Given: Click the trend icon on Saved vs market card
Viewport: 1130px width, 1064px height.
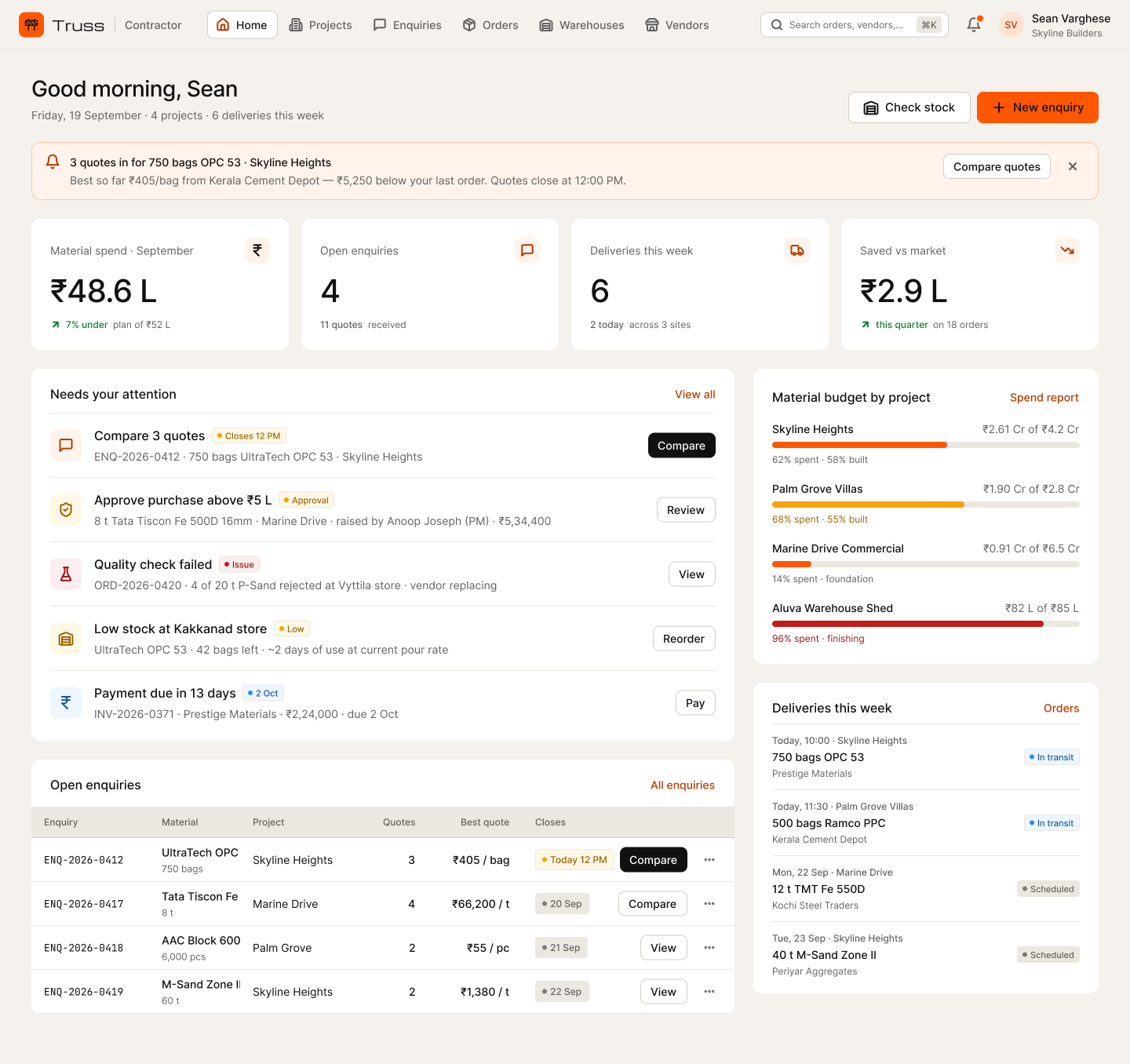Looking at the screenshot, I should click(1067, 250).
